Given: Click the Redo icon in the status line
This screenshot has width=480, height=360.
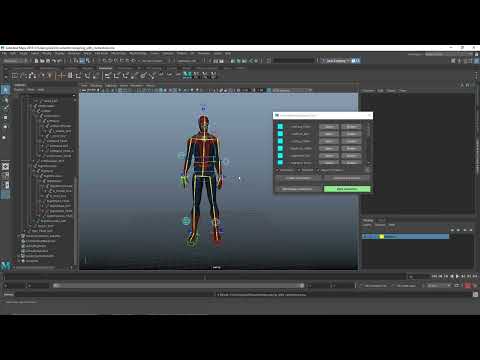Looking at the screenshot, I should coord(60,61).
